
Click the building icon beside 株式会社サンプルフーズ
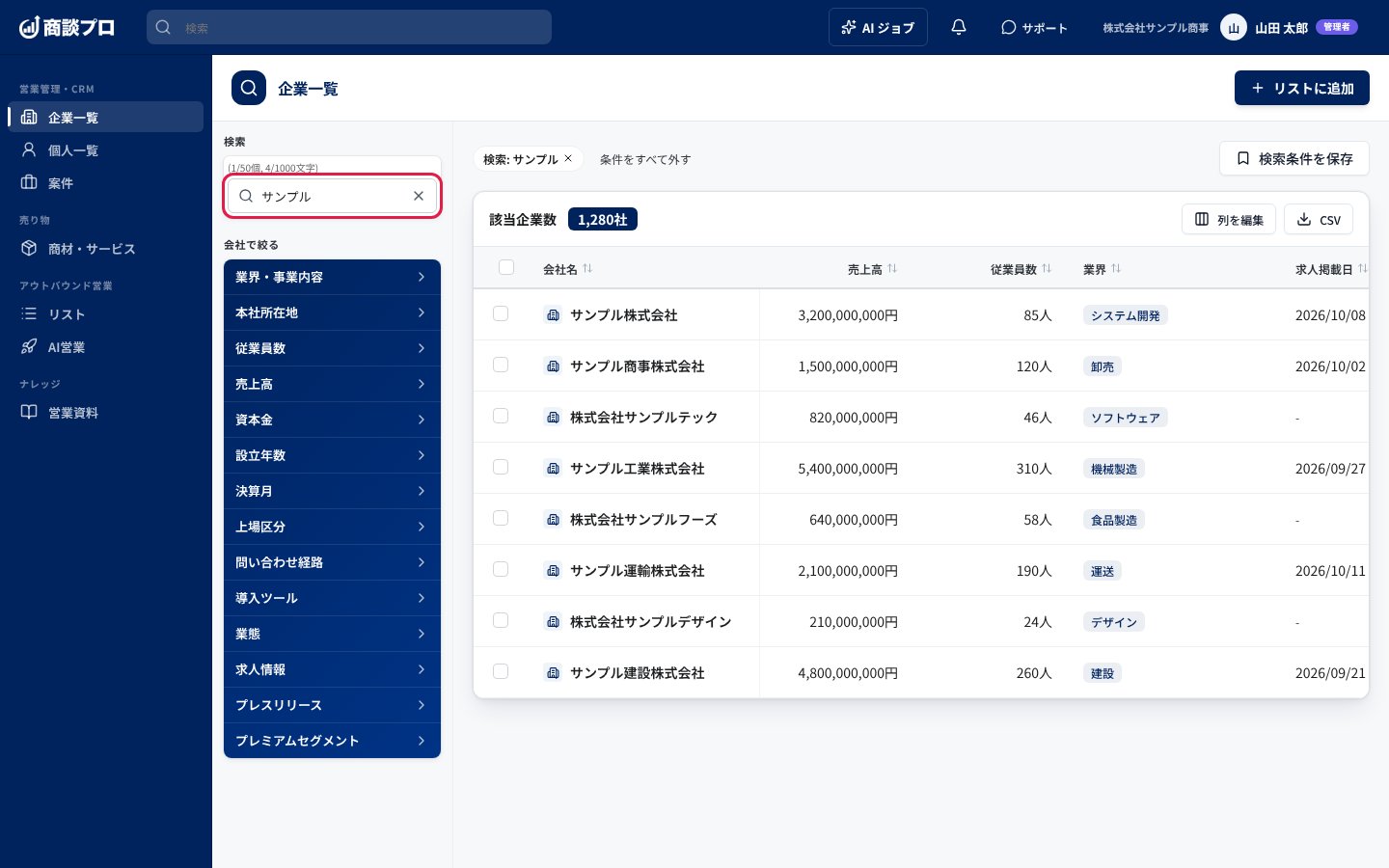point(553,519)
